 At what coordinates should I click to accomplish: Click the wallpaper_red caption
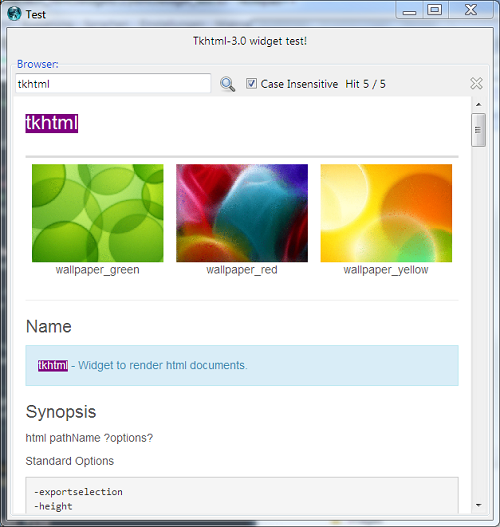(x=242, y=270)
